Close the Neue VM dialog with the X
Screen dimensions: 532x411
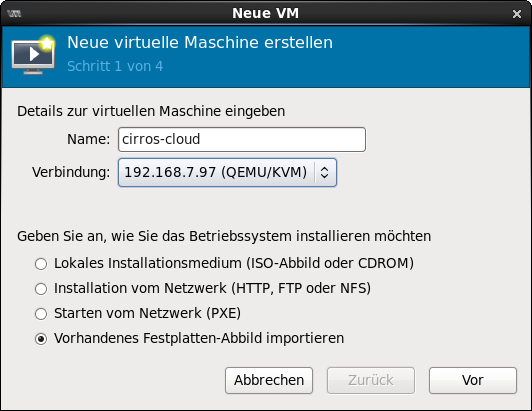(517, 14)
